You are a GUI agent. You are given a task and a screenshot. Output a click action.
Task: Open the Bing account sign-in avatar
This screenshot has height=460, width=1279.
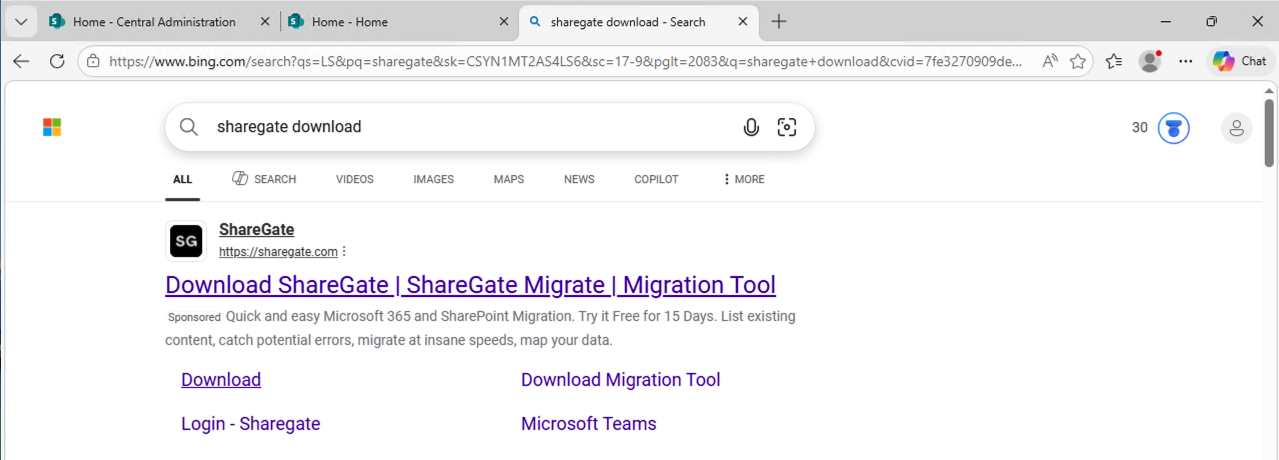click(x=1237, y=128)
